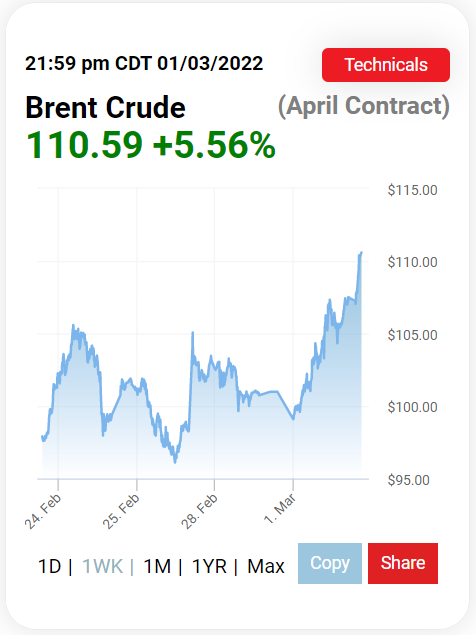Select the 1WK time range
This screenshot has height=635, width=476.
coord(102,566)
